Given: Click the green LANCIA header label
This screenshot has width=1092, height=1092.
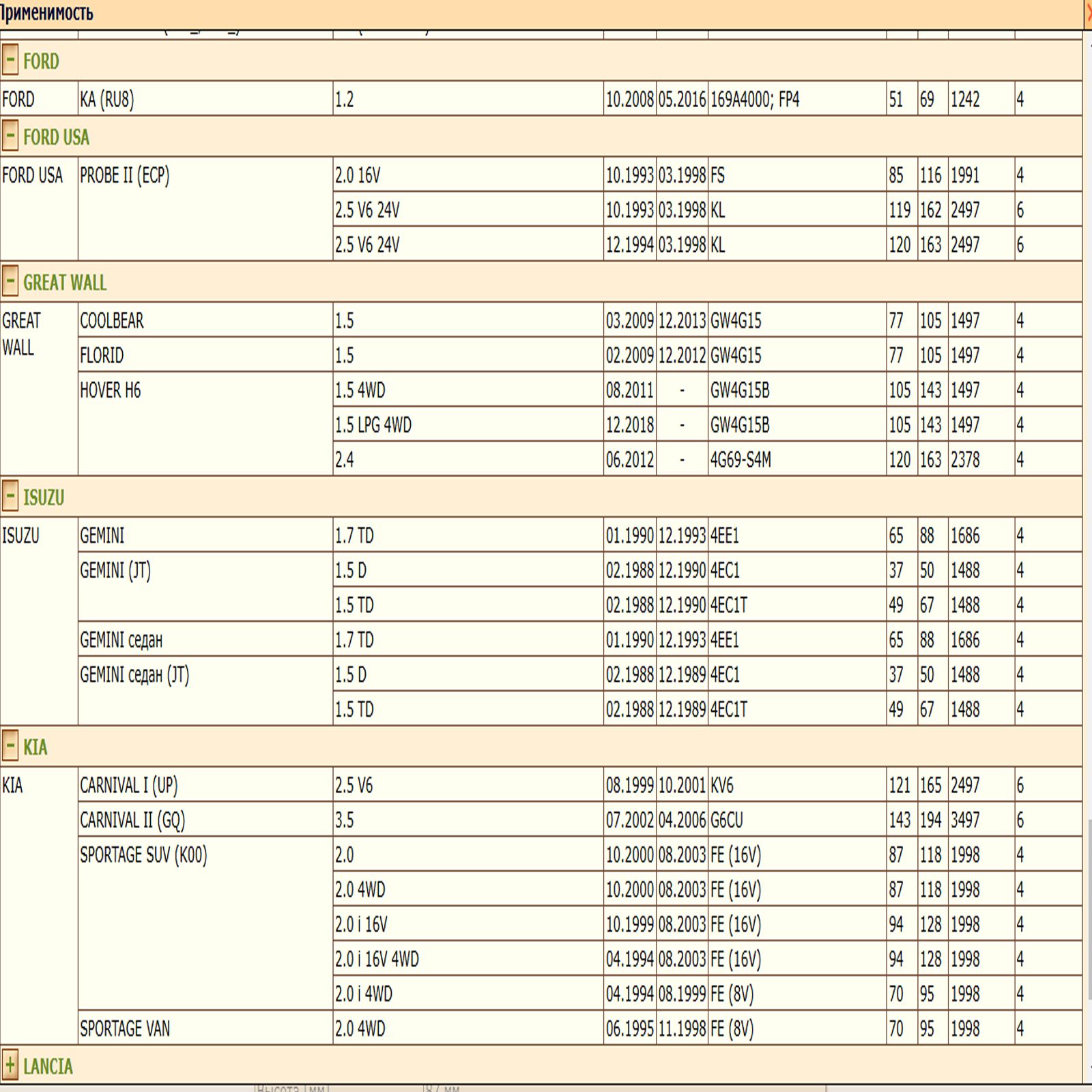Looking at the screenshot, I should pyautogui.click(x=48, y=1066).
